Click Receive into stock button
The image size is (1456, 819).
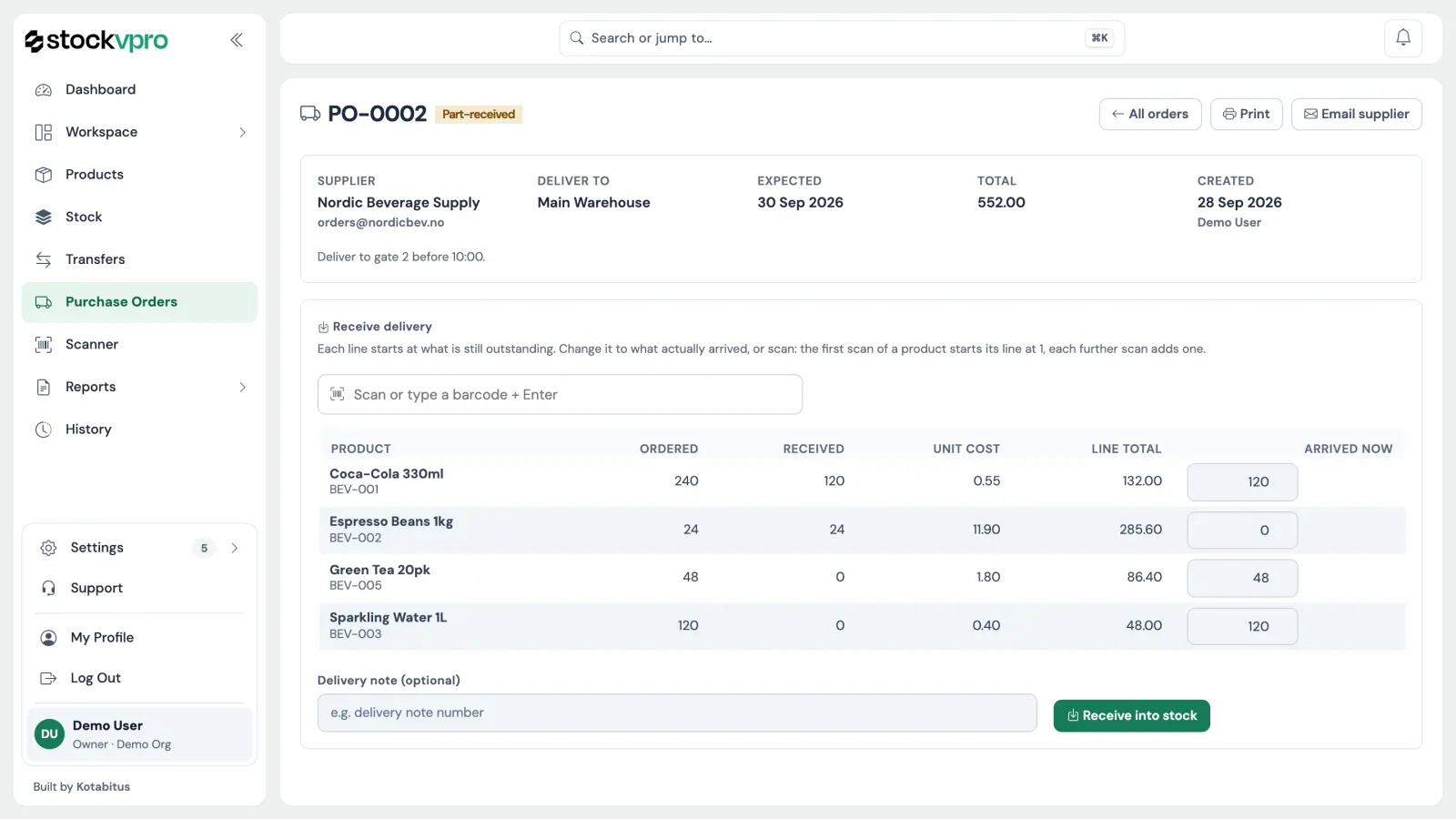pos(1131,716)
